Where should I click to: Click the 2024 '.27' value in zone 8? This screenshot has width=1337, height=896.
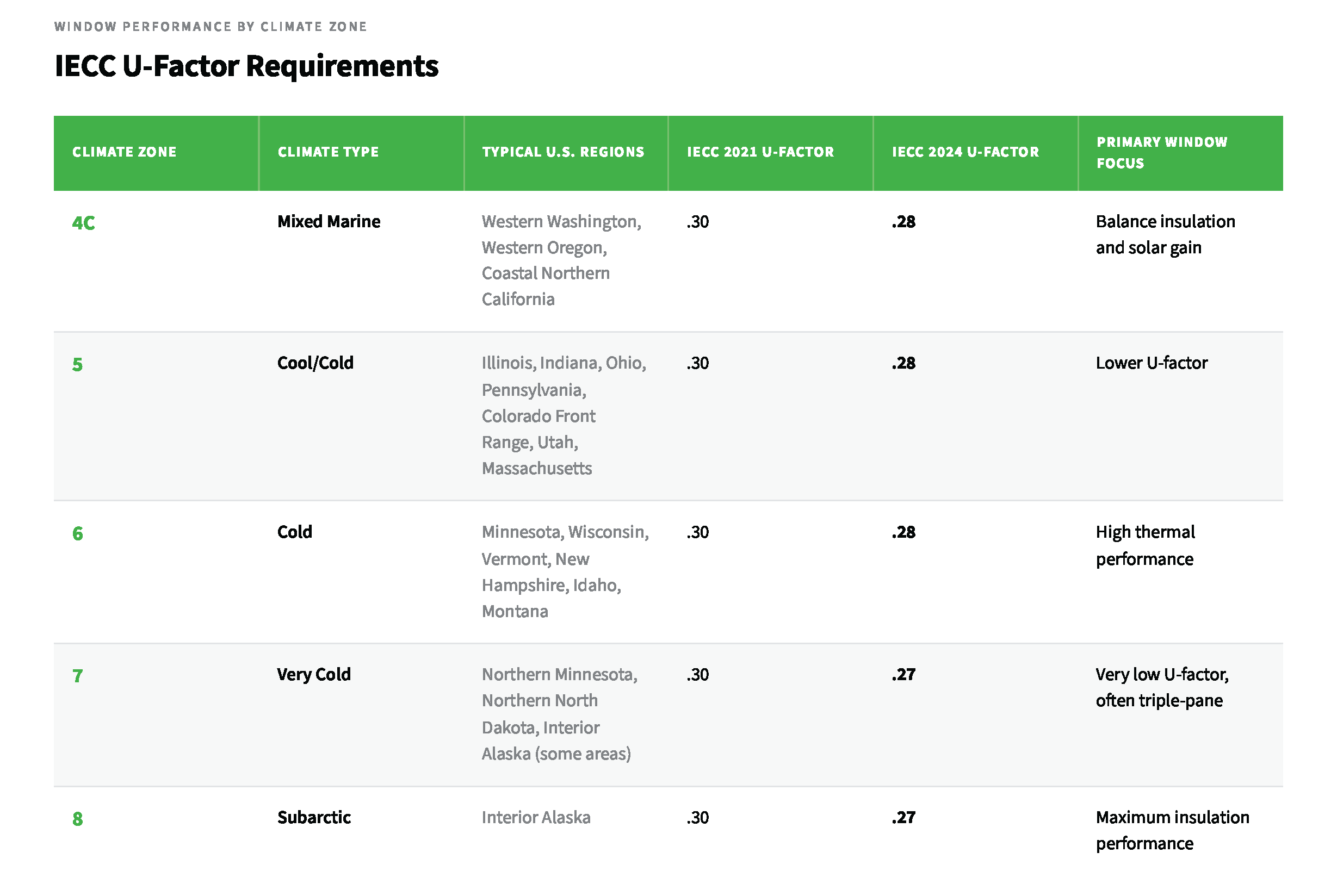pos(903,818)
